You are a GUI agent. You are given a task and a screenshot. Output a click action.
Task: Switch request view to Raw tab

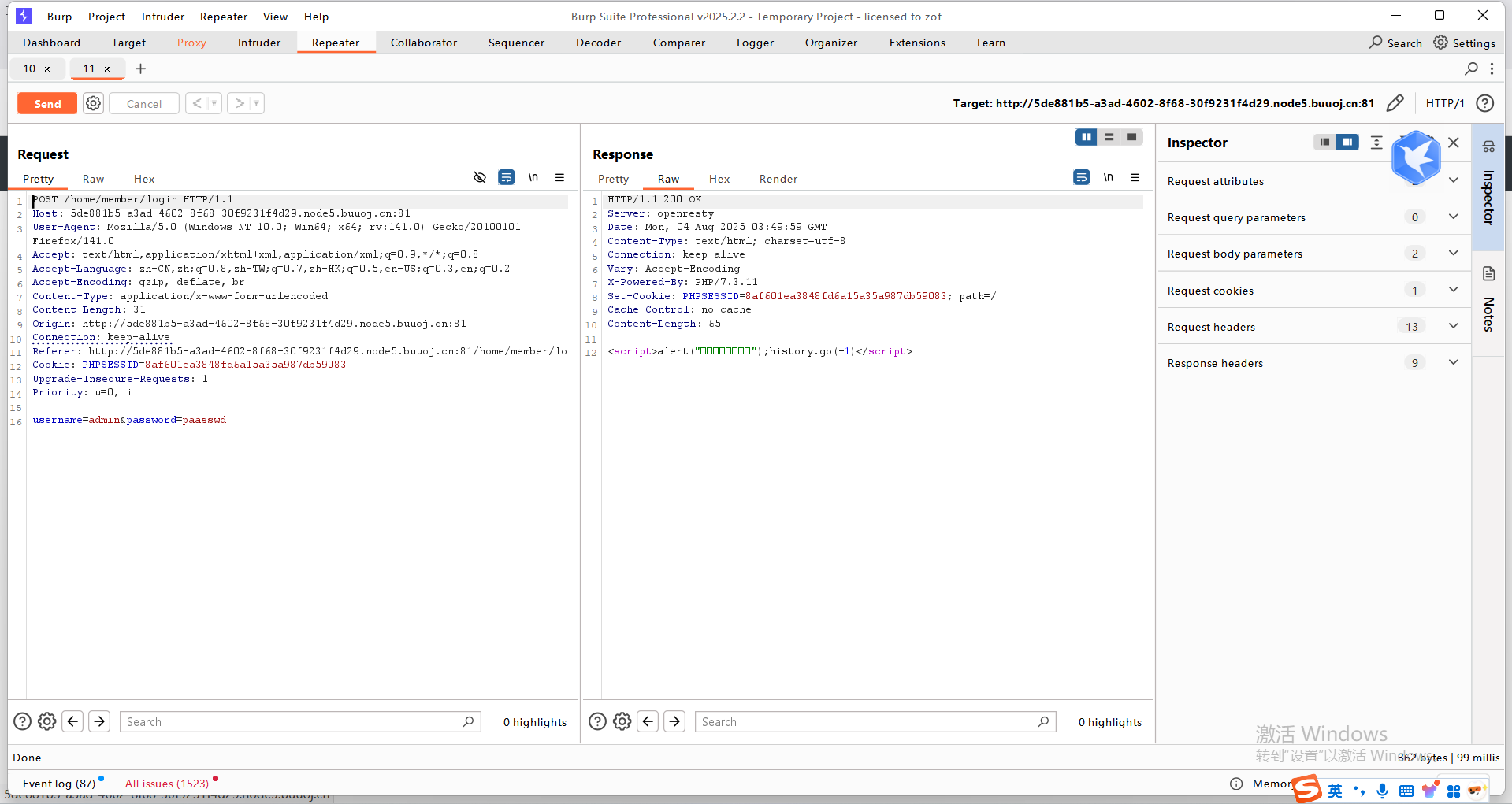point(93,179)
